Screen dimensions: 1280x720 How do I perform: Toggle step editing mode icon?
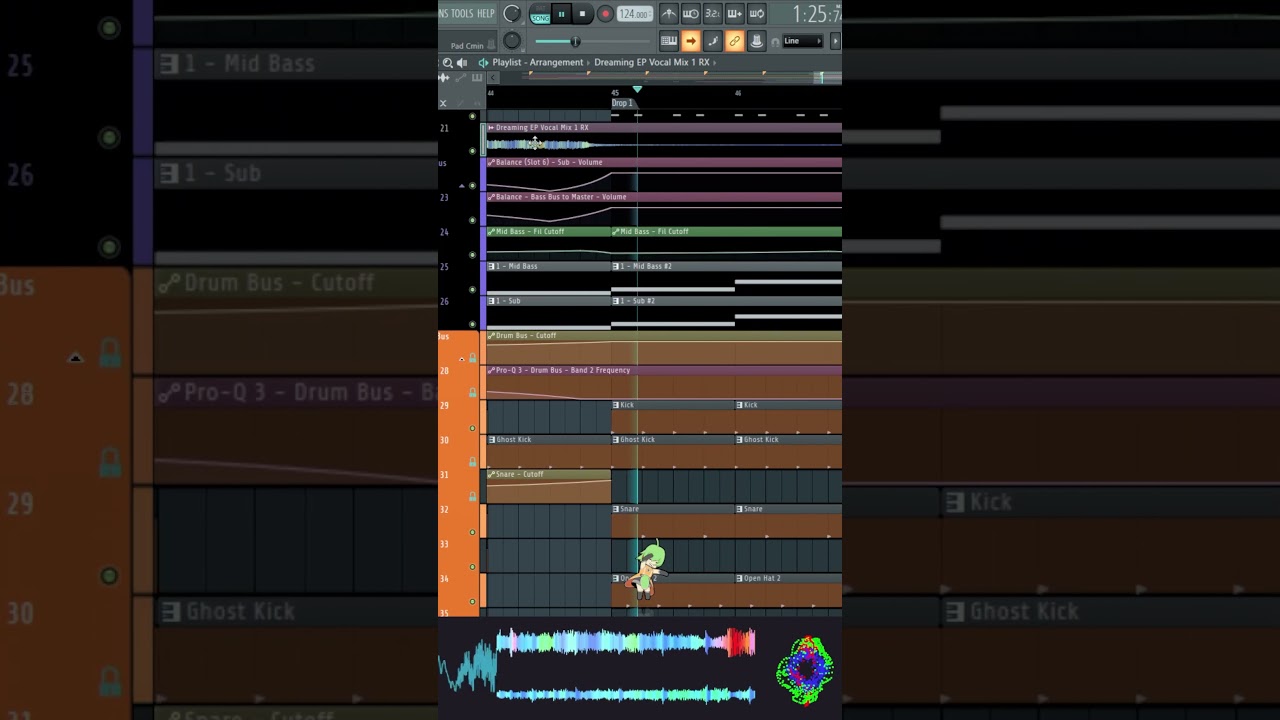(712, 41)
